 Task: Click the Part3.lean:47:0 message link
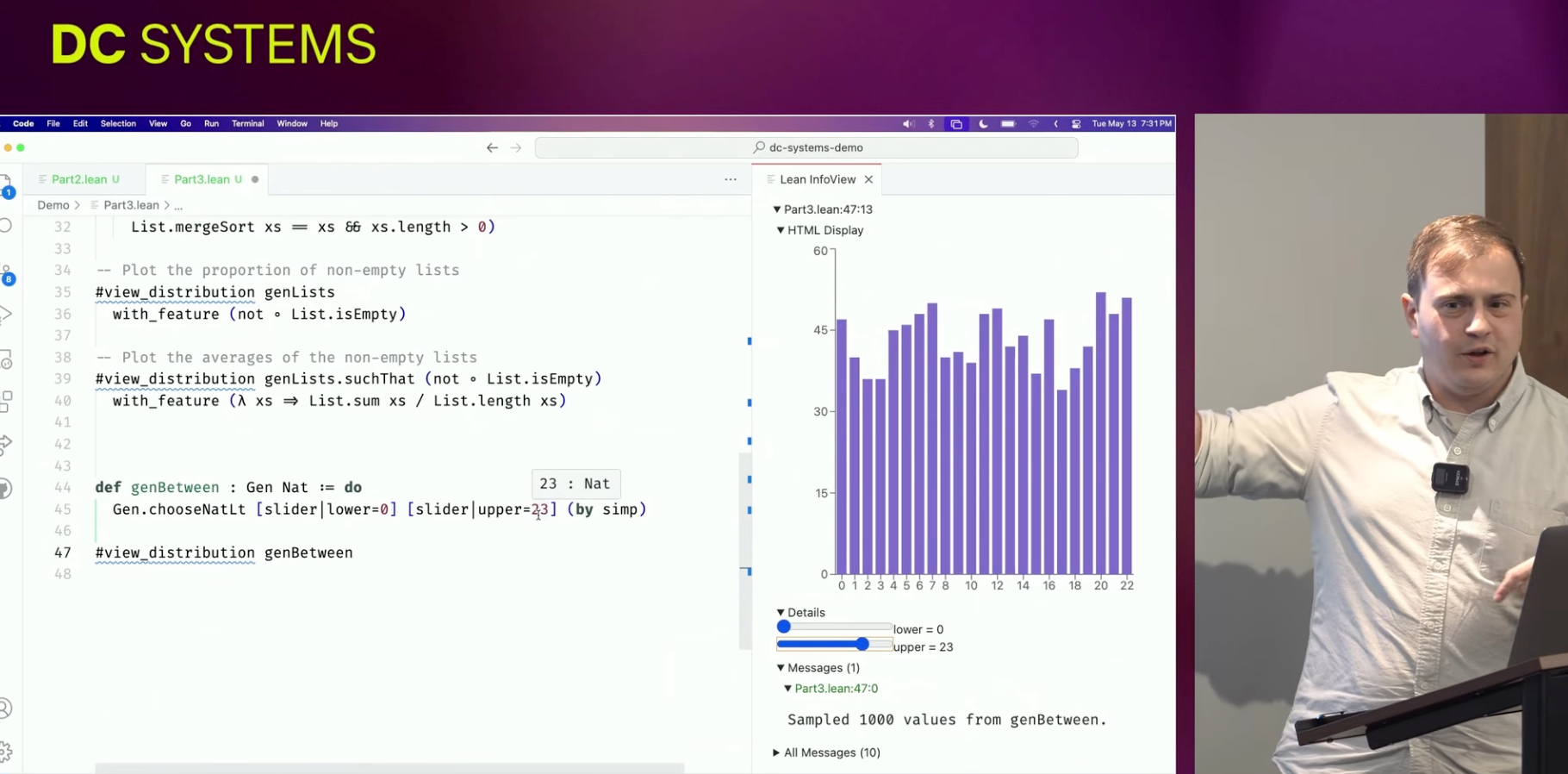836,689
